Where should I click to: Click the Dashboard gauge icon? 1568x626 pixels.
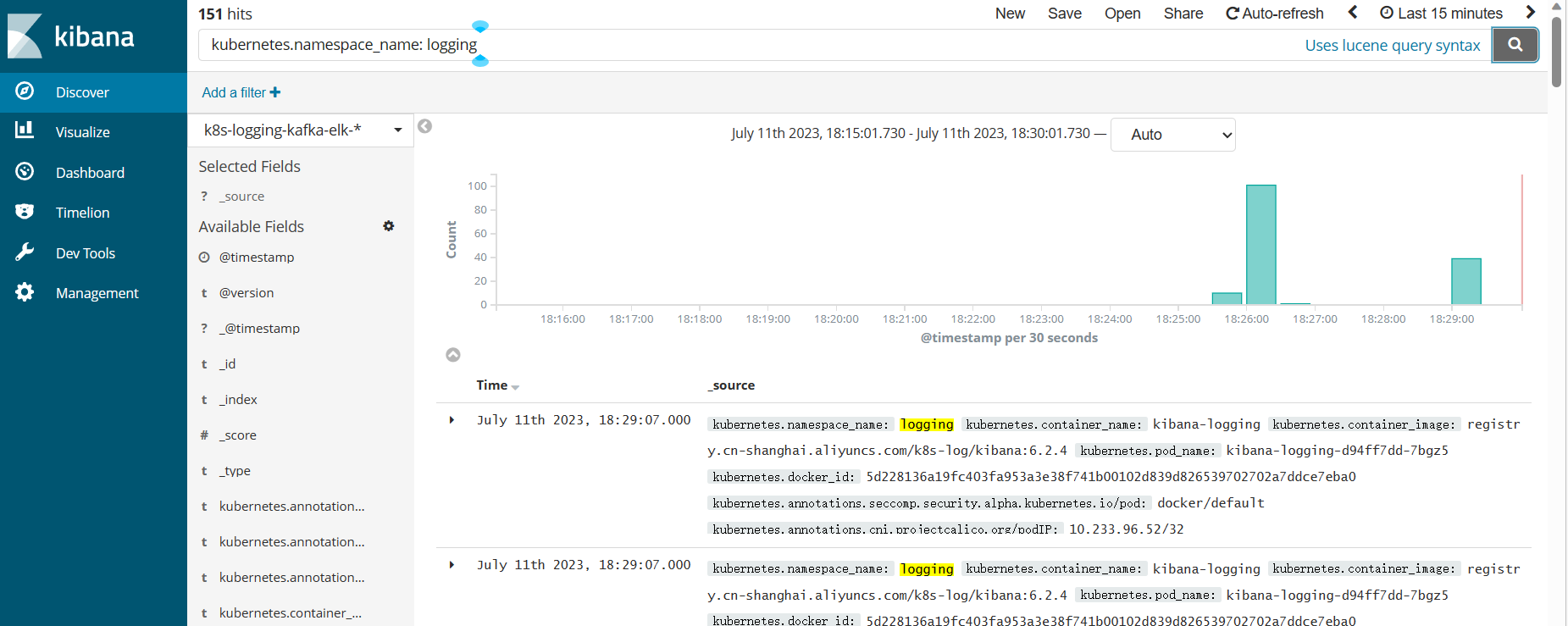(25, 171)
